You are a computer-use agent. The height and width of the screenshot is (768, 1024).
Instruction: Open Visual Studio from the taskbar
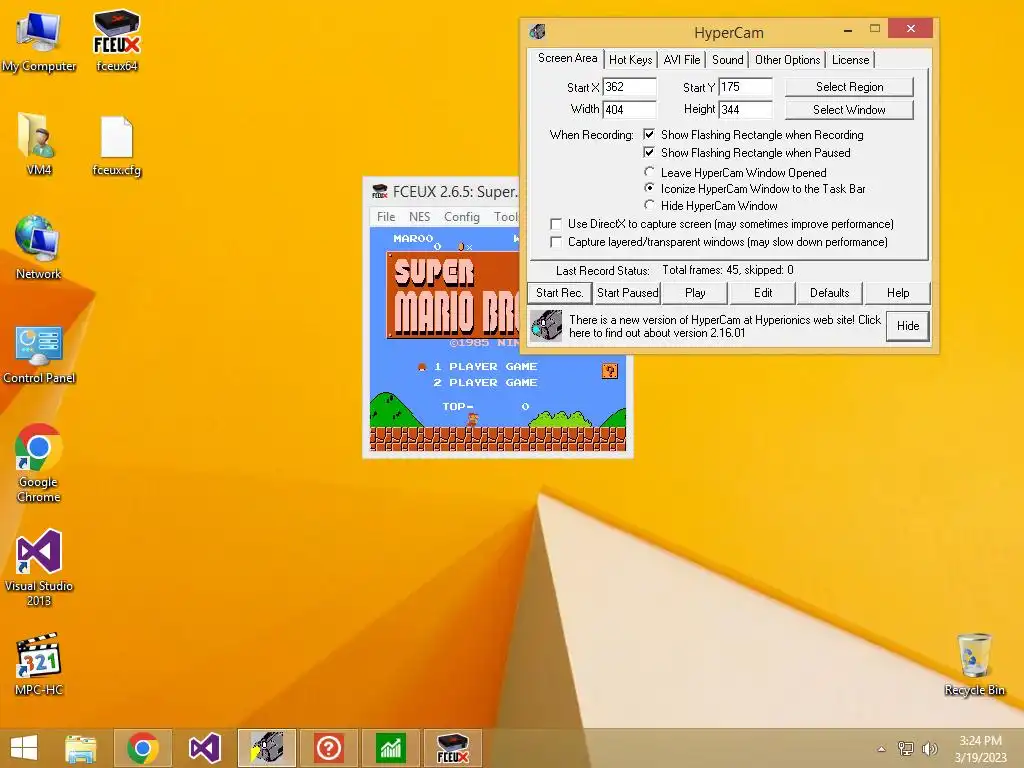204,748
